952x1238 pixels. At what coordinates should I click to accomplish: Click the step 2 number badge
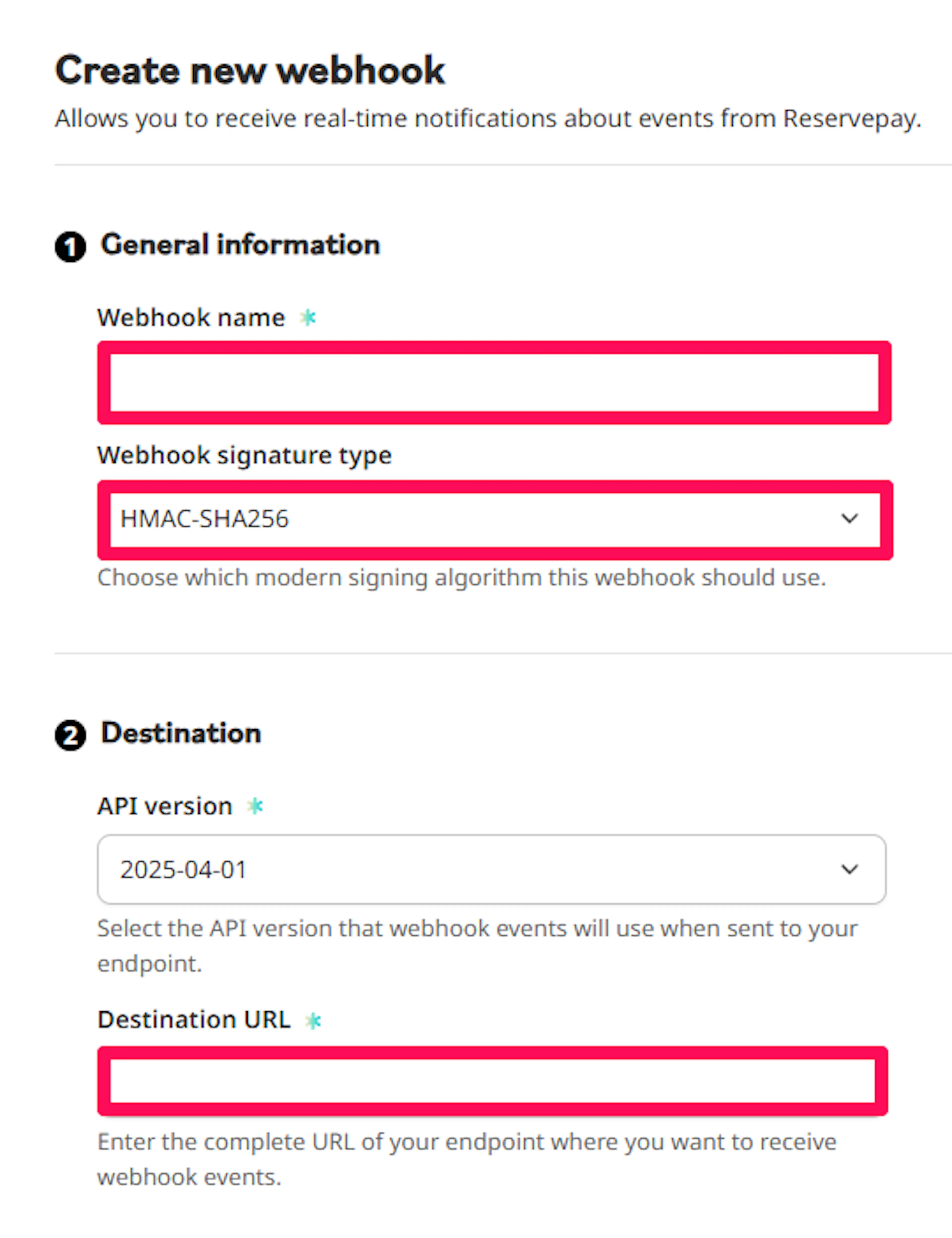pos(70,736)
